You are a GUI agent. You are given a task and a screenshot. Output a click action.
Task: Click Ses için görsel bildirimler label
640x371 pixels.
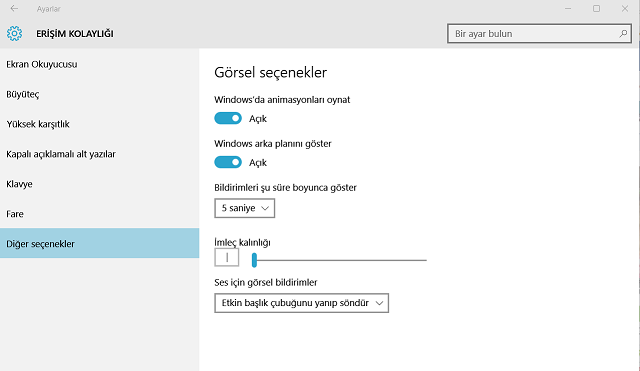pos(266,282)
